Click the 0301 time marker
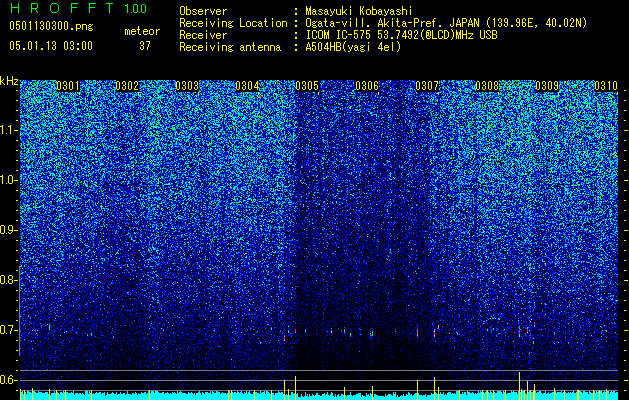Image resolution: width=629 pixels, height=400 pixels. 68,86
